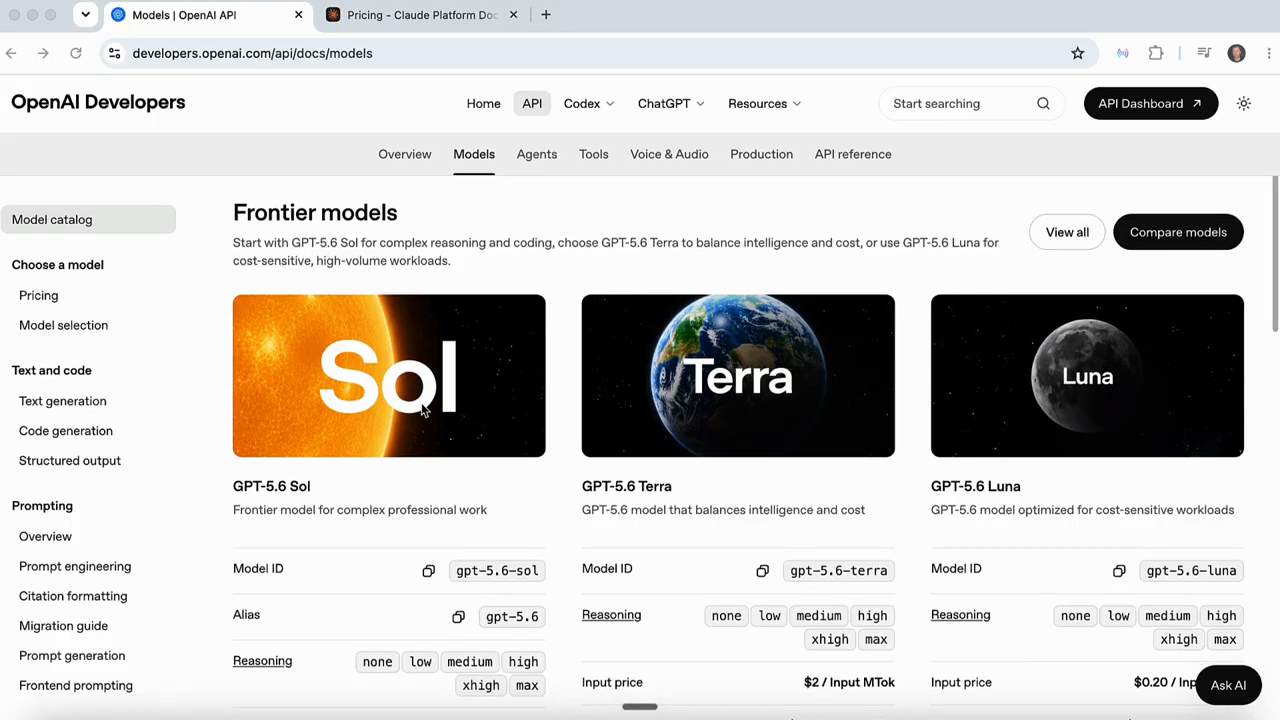The image size is (1280, 720).
Task: Open the Models tab
Action: 474,154
